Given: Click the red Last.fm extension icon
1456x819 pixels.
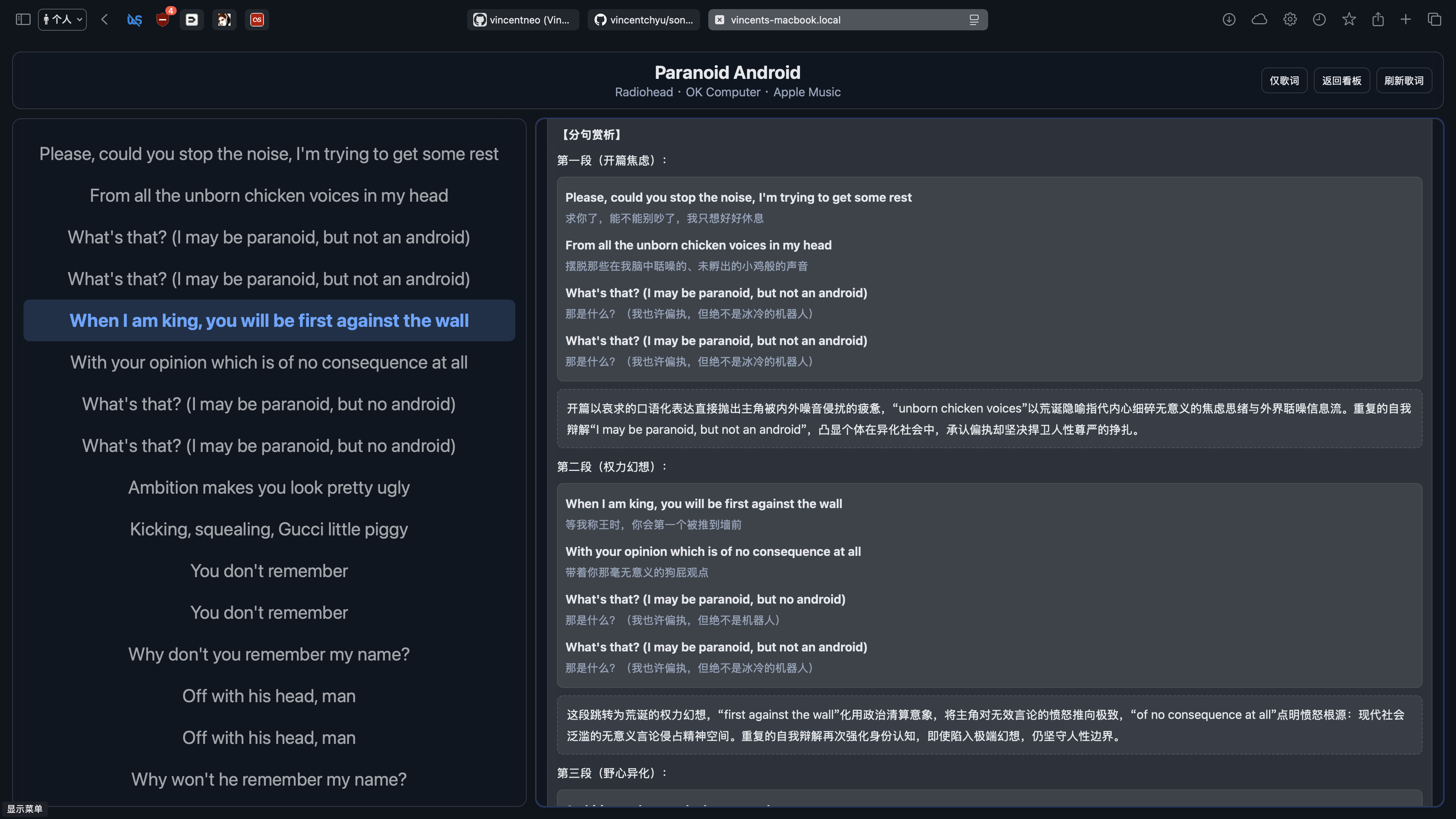Looking at the screenshot, I should 257,20.
